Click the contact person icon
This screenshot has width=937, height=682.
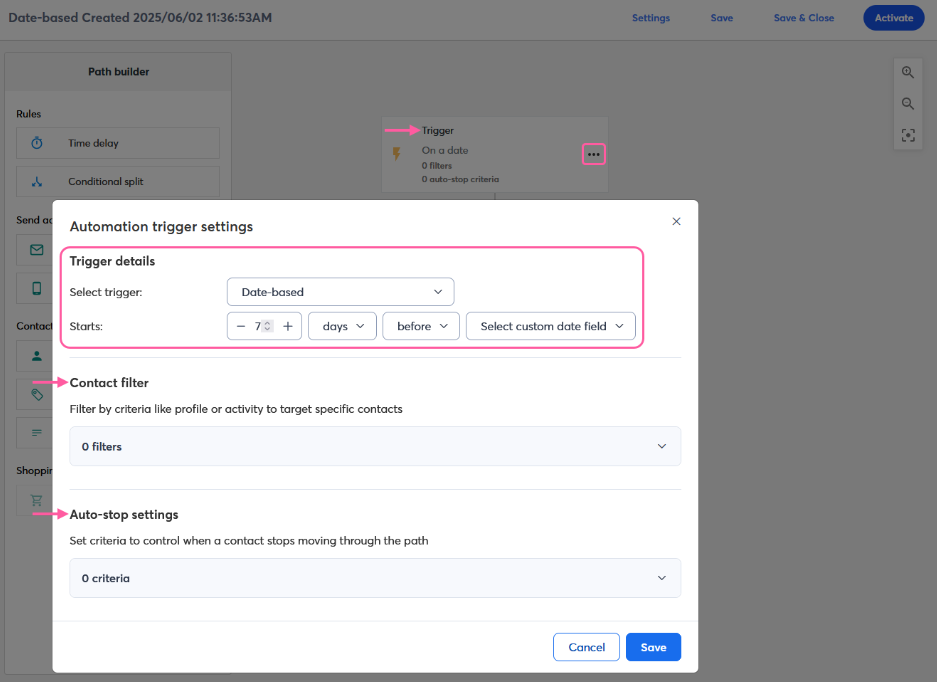pos(37,356)
